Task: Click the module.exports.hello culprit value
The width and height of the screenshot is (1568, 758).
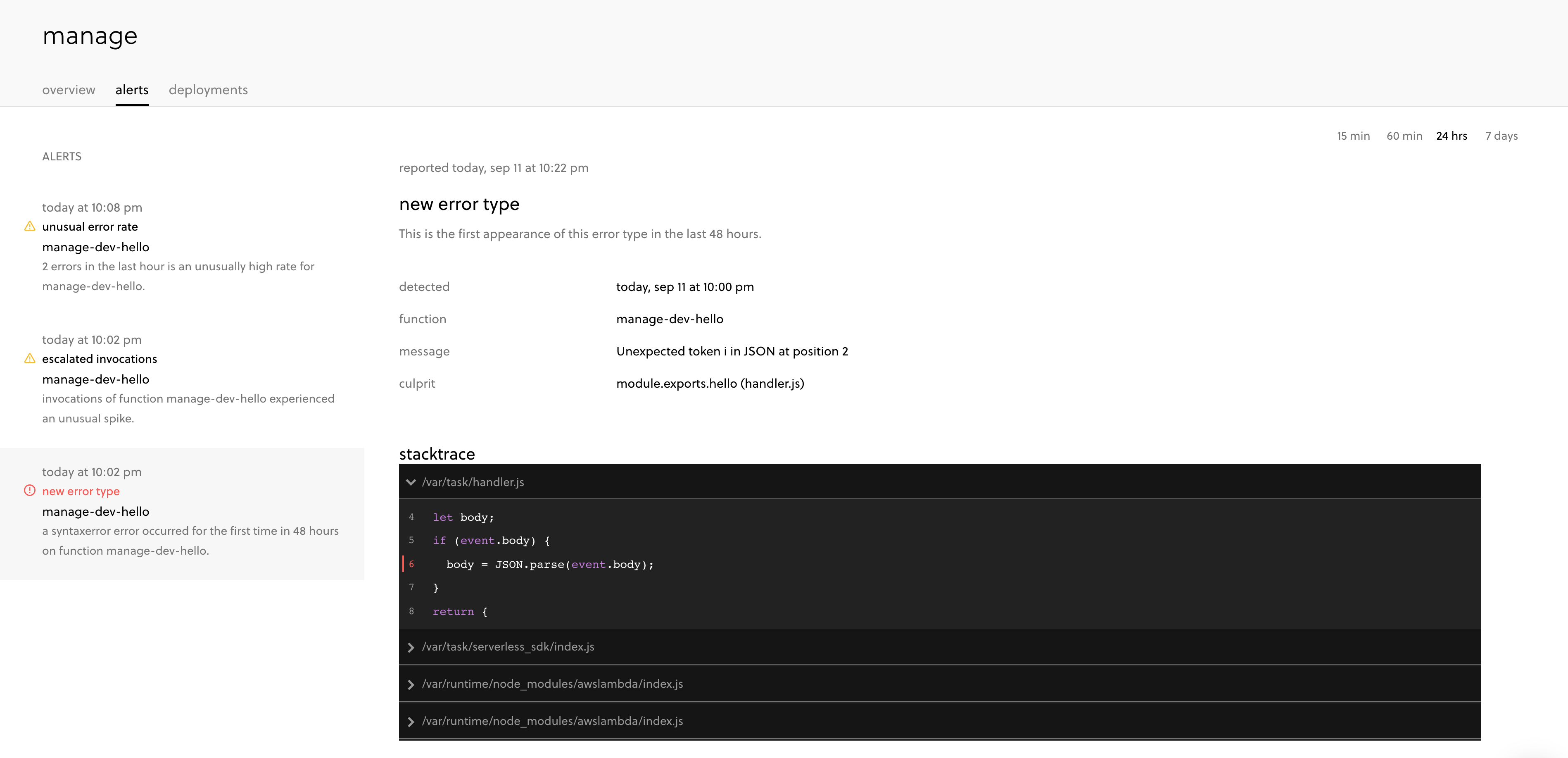Action: click(x=710, y=384)
